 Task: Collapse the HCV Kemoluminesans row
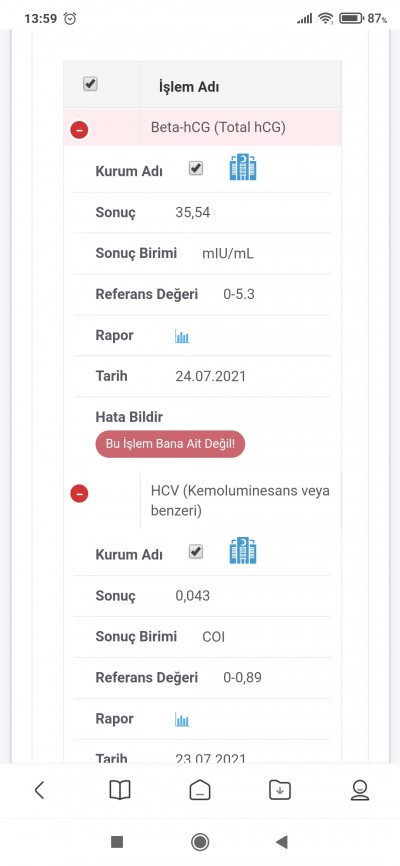[x=79, y=494]
